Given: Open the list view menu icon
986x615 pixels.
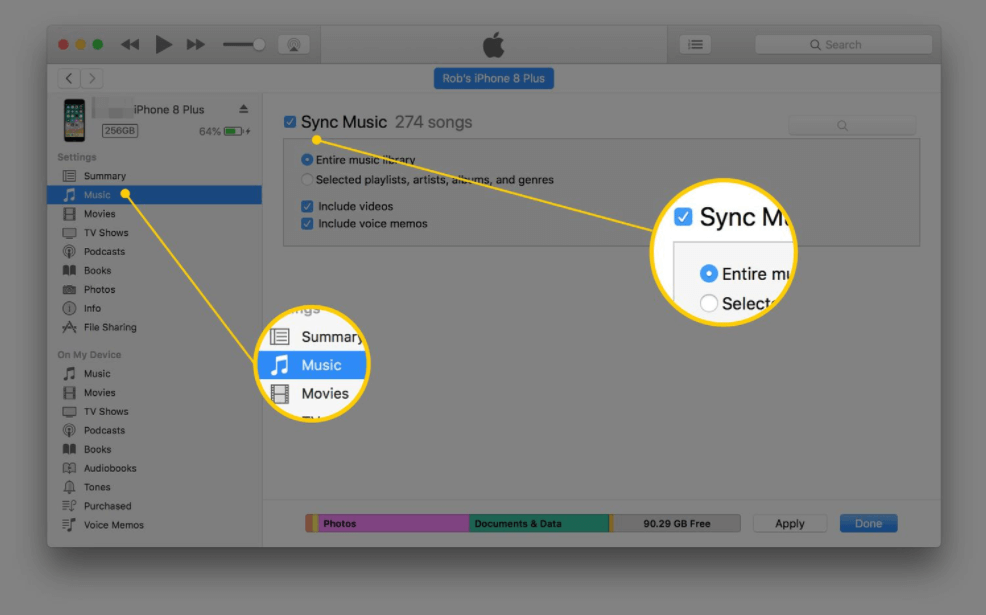Looking at the screenshot, I should [695, 45].
